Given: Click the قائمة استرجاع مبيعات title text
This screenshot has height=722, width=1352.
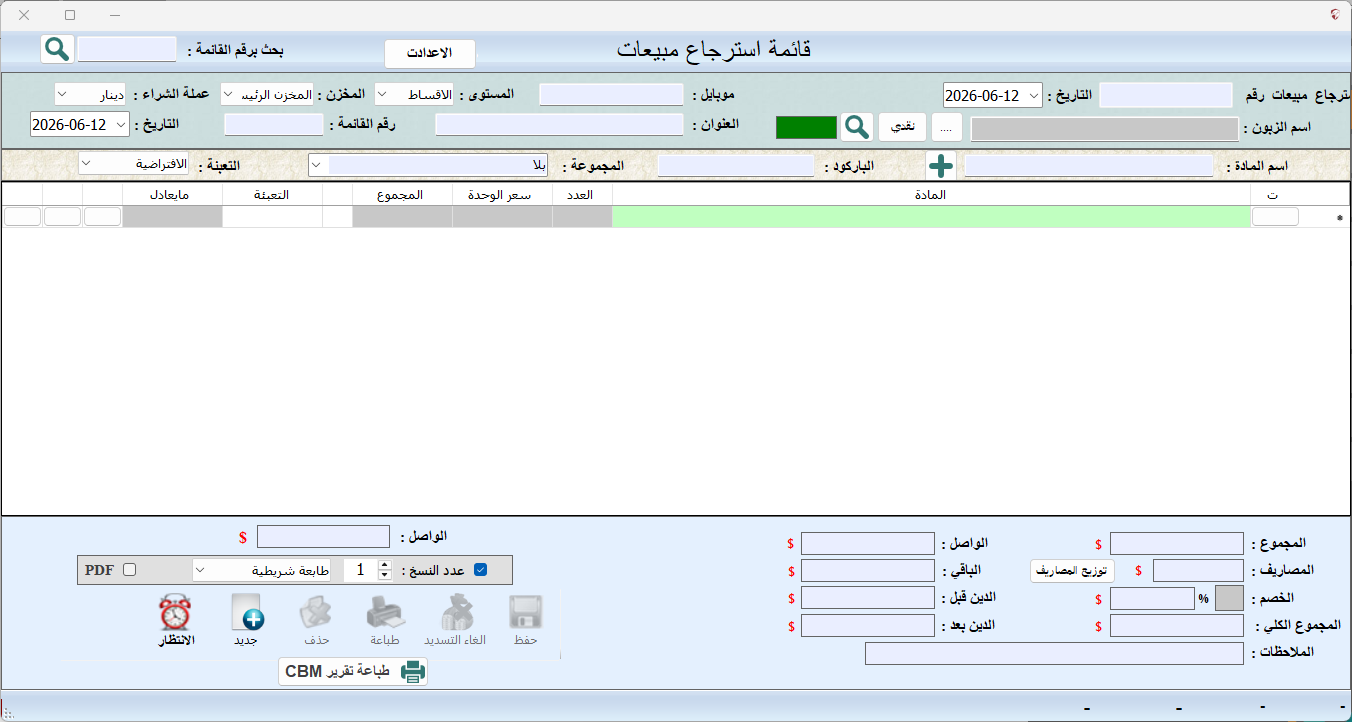Looking at the screenshot, I should (714, 49).
